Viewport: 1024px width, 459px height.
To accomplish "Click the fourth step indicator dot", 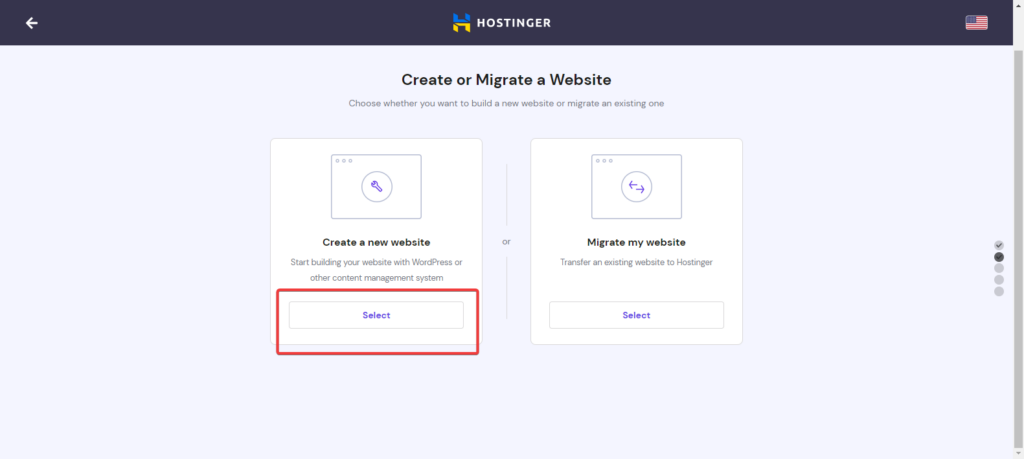I will click(x=999, y=280).
